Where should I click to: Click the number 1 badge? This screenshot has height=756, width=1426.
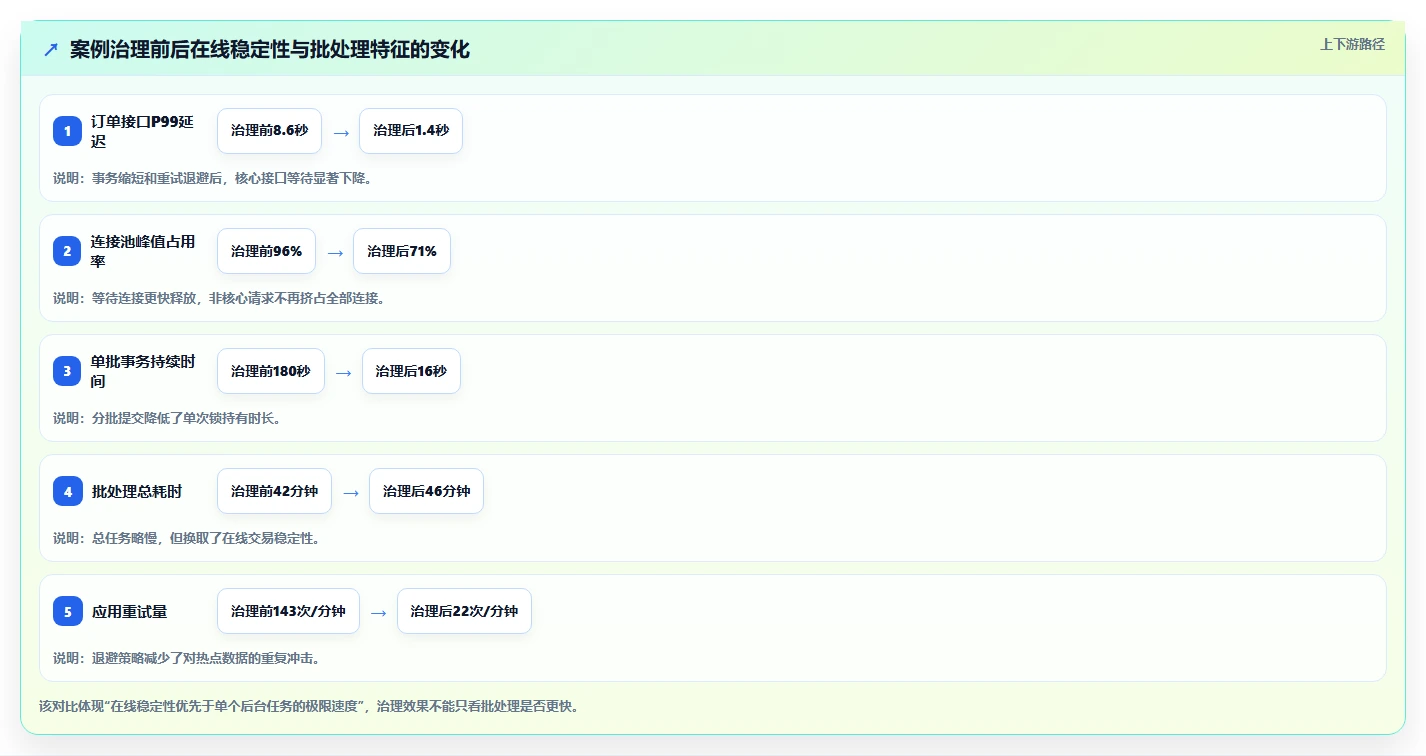(67, 131)
